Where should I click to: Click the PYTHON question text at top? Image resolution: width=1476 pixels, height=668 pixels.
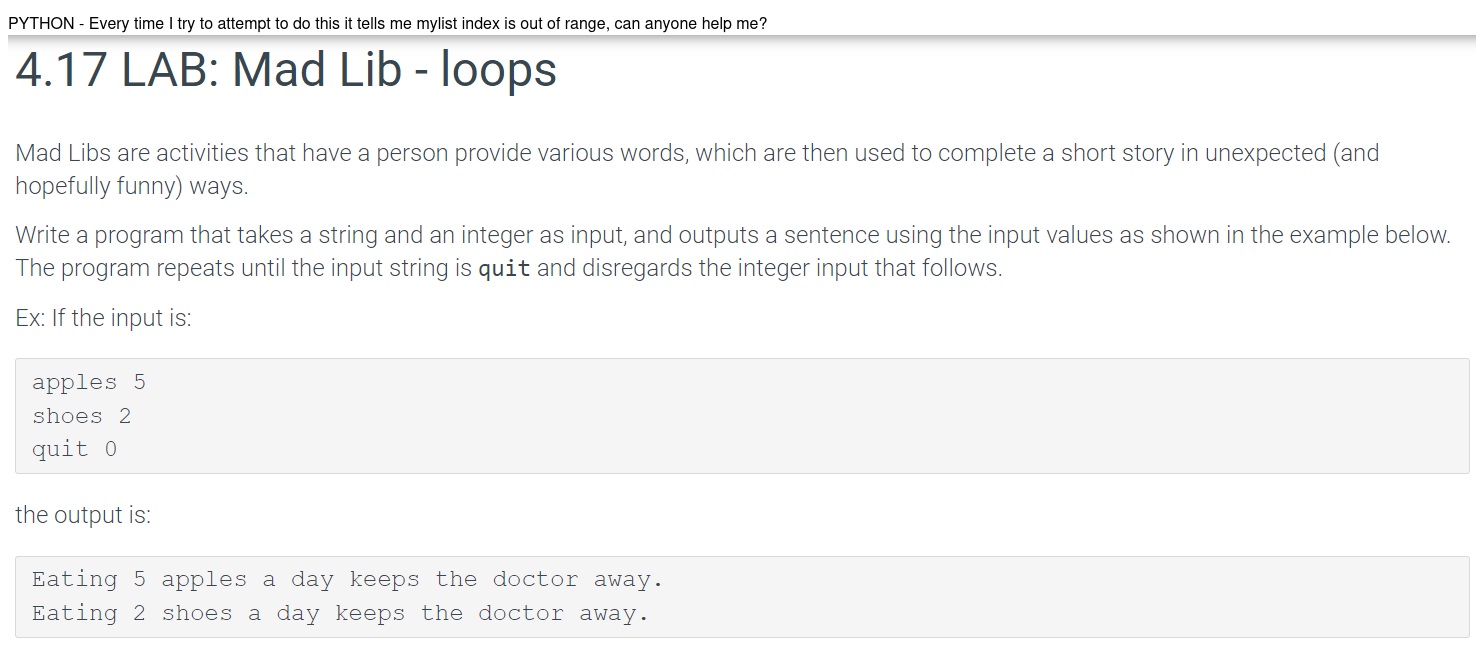click(387, 23)
